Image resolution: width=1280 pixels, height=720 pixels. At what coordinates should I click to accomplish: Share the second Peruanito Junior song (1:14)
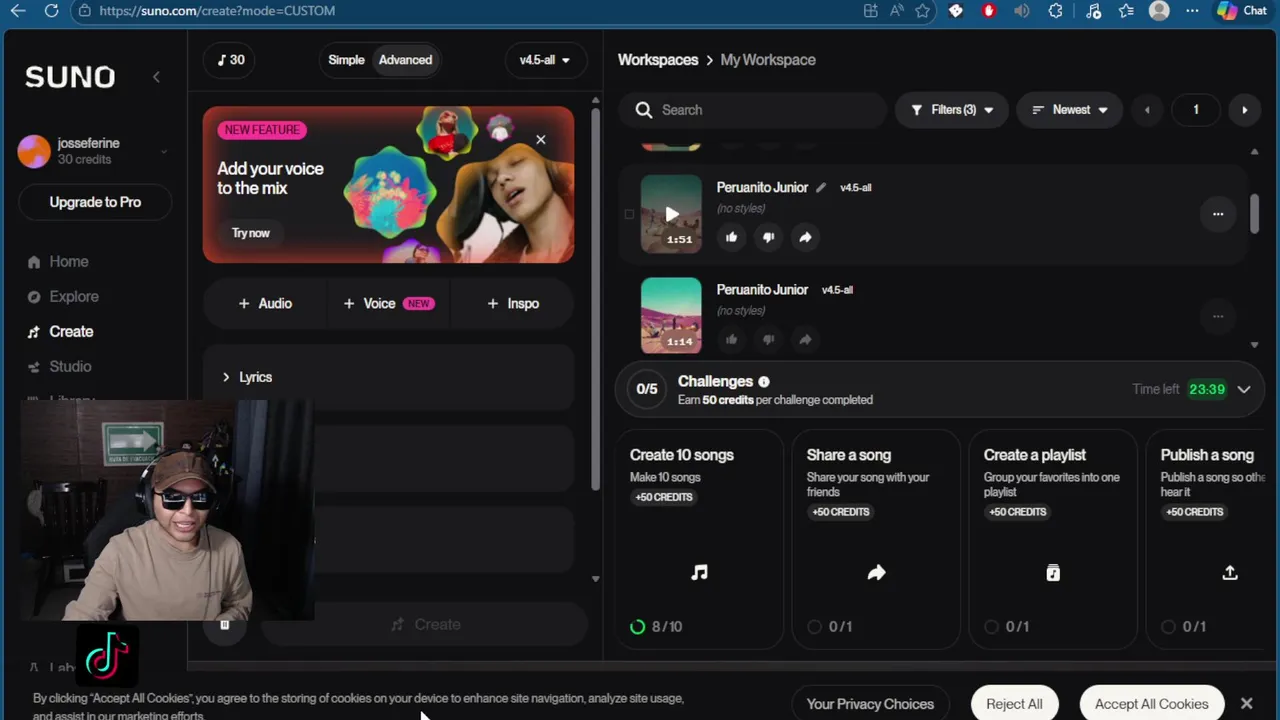tap(805, 339)
